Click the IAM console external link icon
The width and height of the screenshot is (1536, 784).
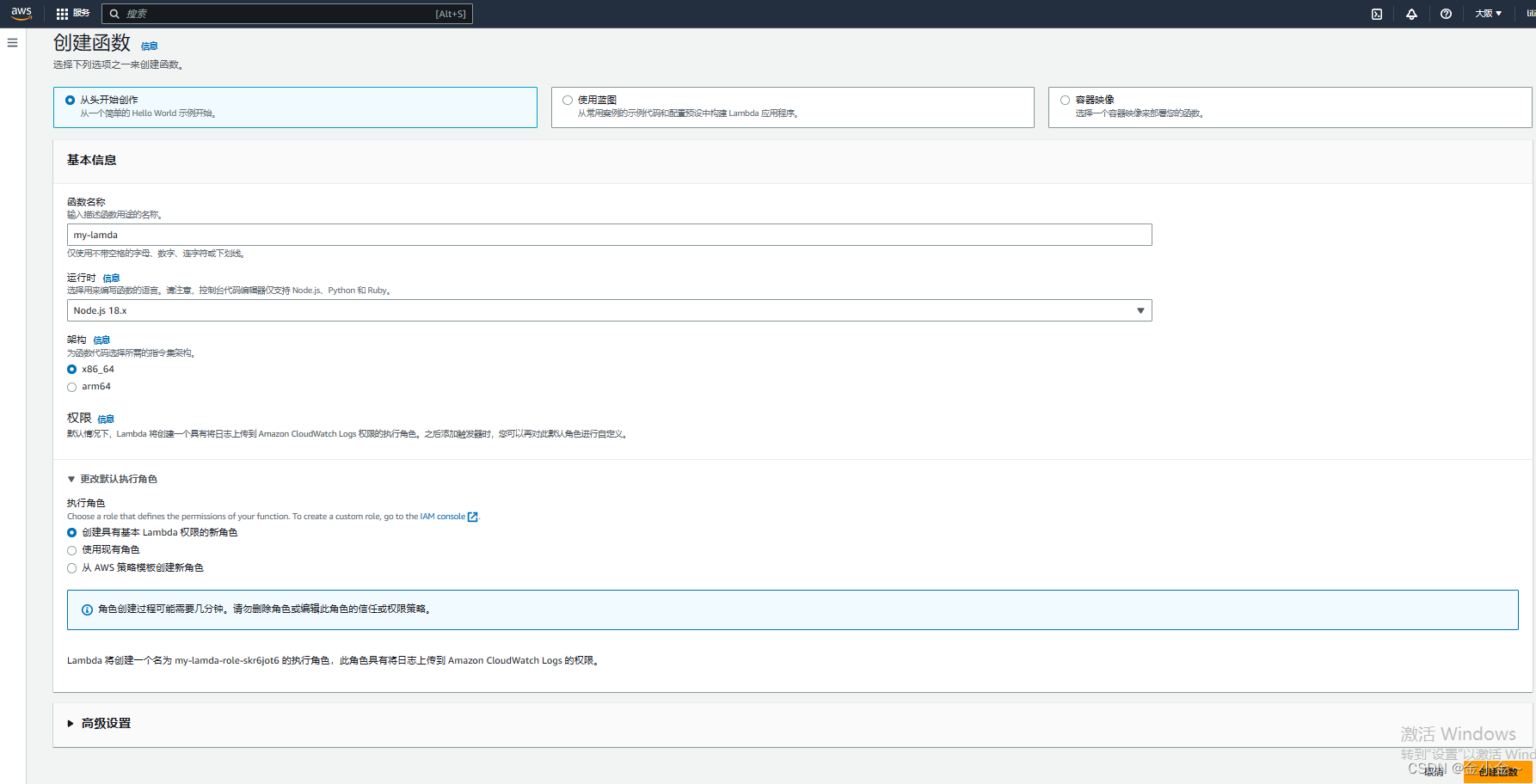(x=472, y=517)
